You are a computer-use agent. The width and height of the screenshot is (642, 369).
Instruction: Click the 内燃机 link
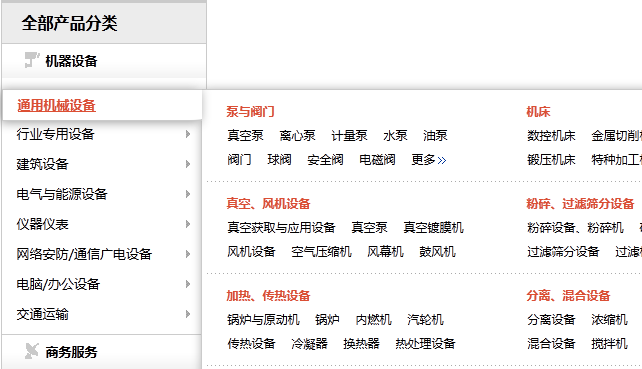[373, 319]
